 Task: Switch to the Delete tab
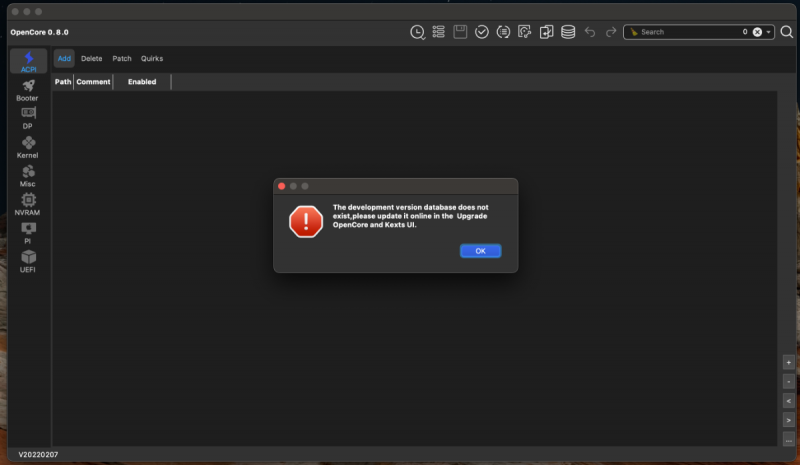click(91, 59)
